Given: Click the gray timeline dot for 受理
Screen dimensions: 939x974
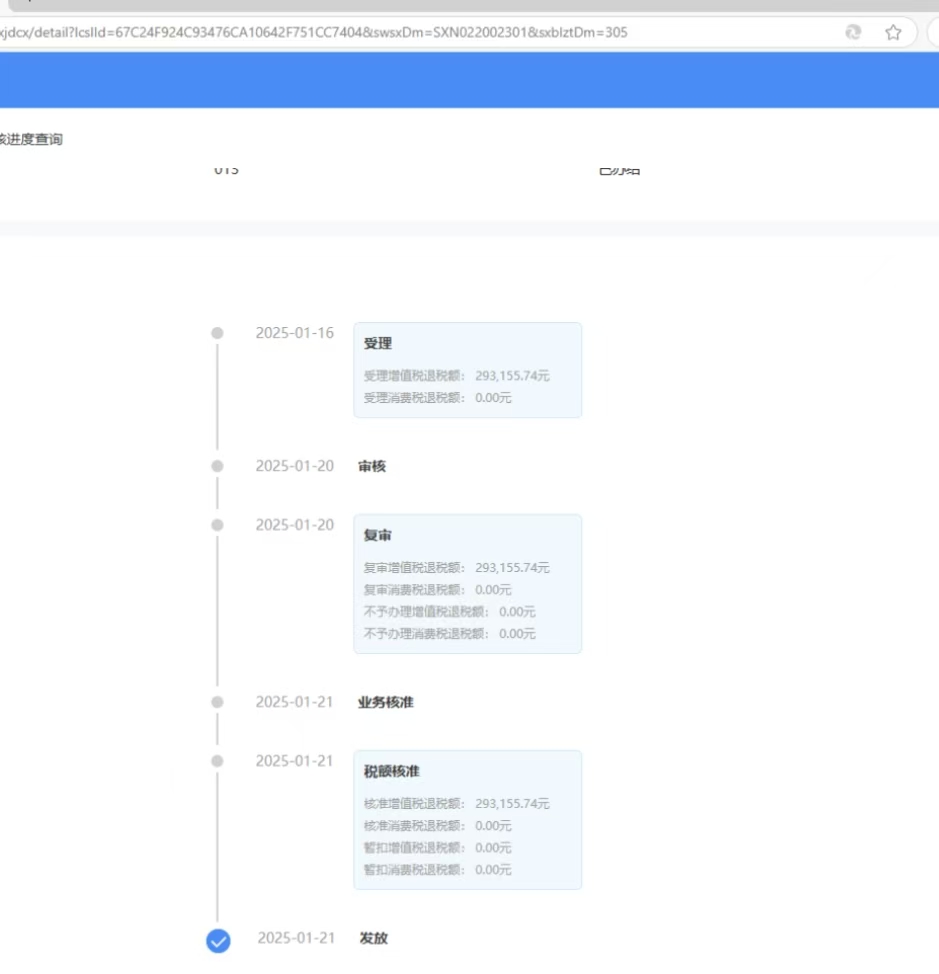Looking at the screenshot, I should (x=217, y=333).
